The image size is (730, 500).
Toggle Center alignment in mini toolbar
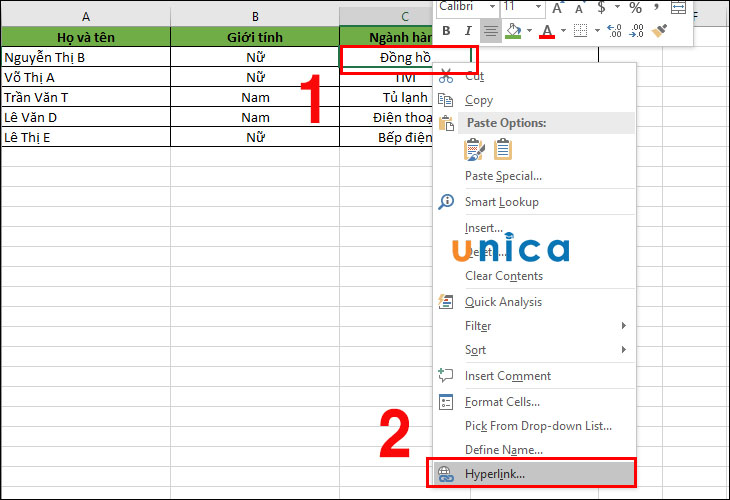click(490, 31)
